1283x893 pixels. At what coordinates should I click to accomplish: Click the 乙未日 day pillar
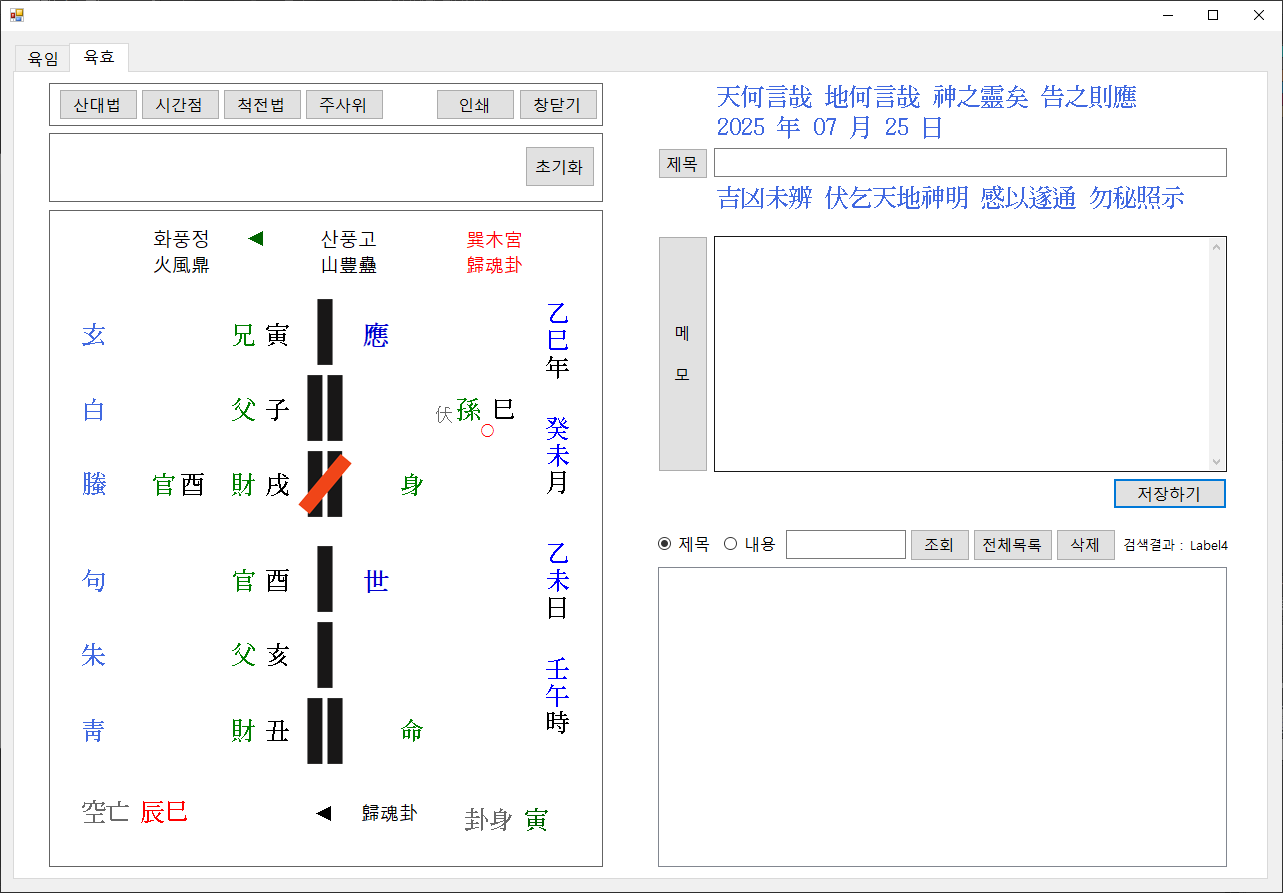[558, 581]
